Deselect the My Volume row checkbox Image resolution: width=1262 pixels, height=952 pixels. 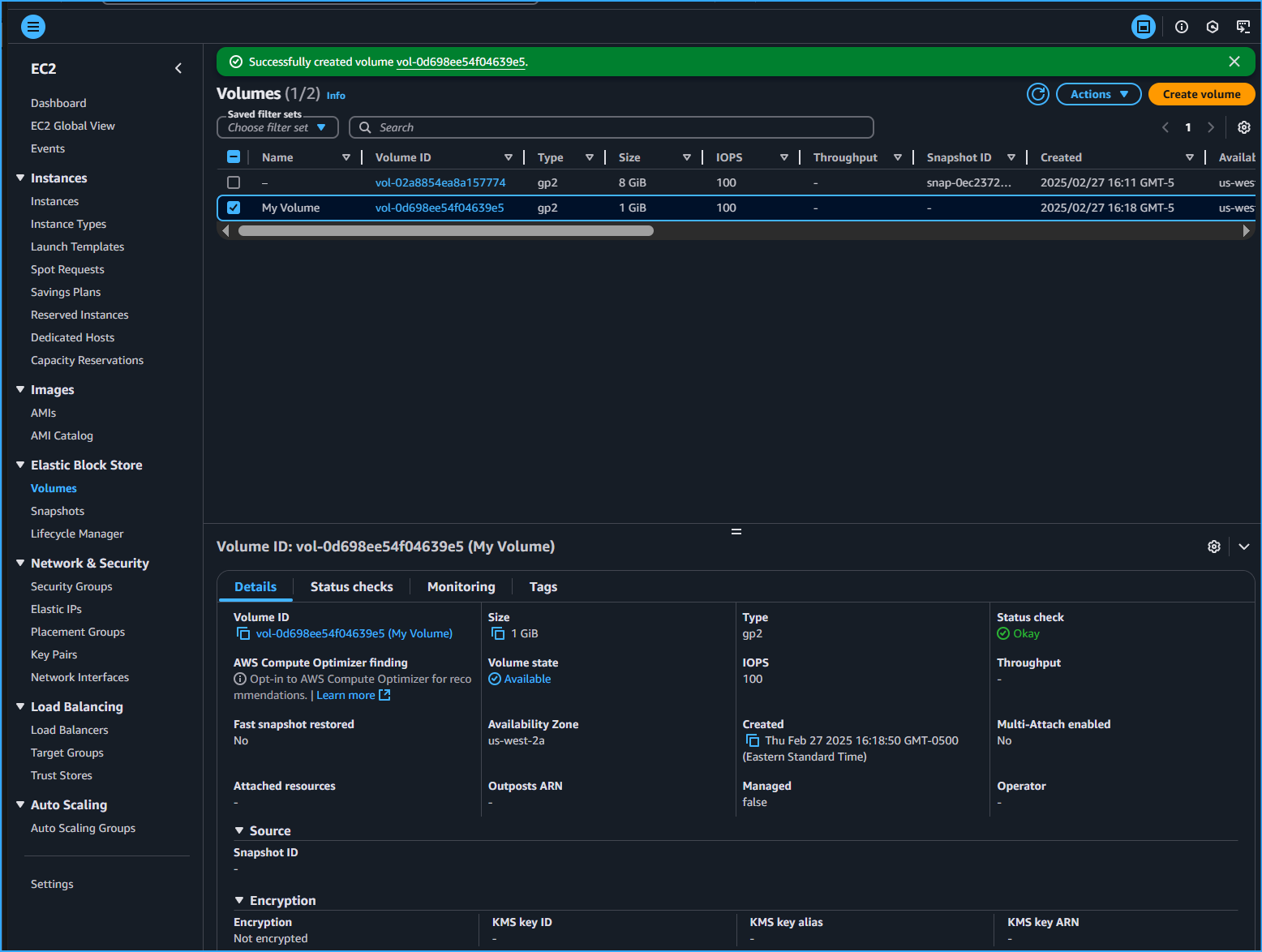pyautogui.click(x=234, y=208)
